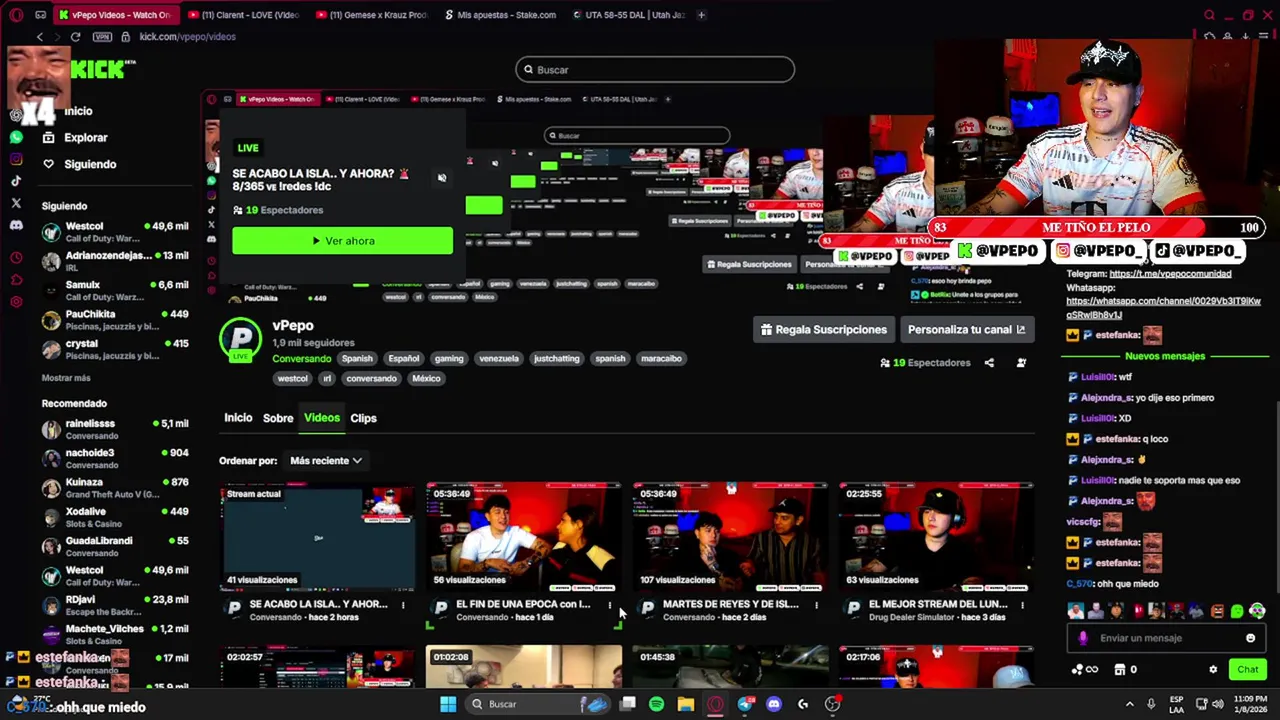The width and height of the screenshot is (1280, 720).
Task: Expand the Más reciente sort dropdown
Action: pyautogui.click(x=325, y=461)
